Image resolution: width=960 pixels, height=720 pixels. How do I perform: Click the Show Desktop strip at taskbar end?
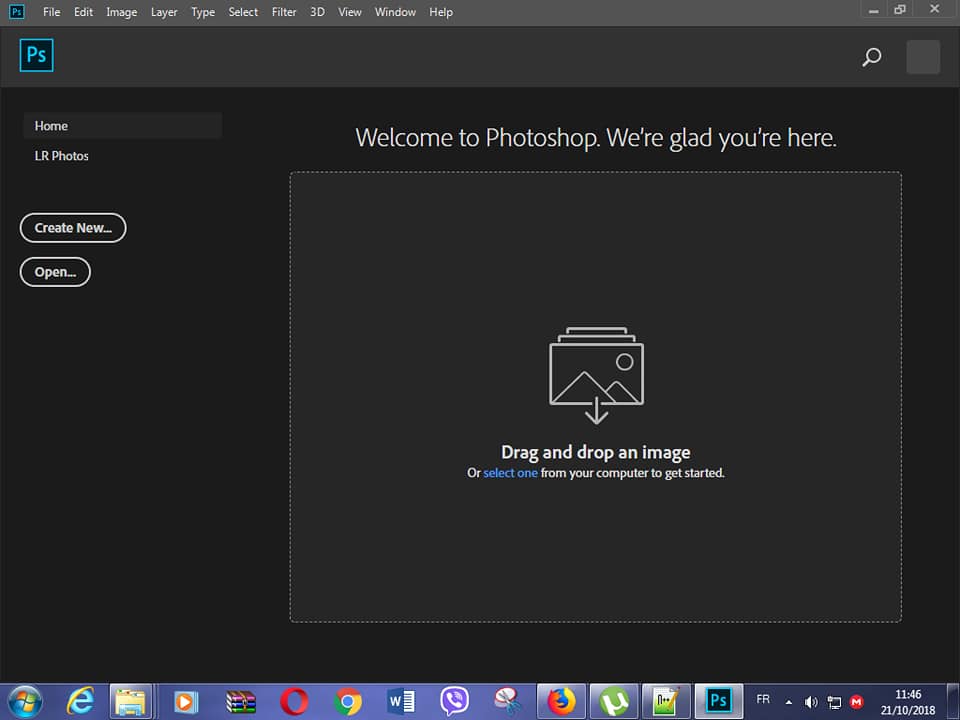953,702
